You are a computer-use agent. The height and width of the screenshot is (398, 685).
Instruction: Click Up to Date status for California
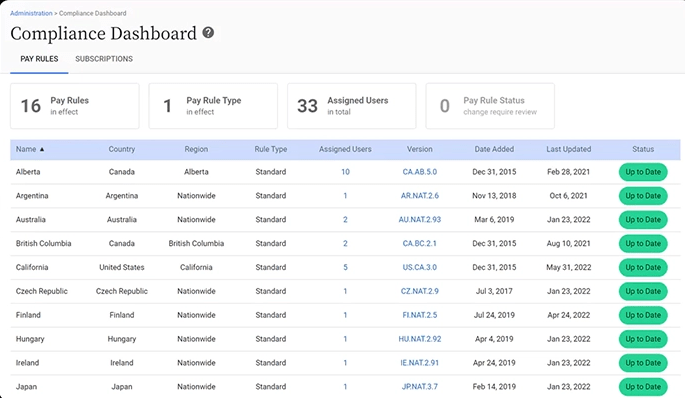[643, 267]
